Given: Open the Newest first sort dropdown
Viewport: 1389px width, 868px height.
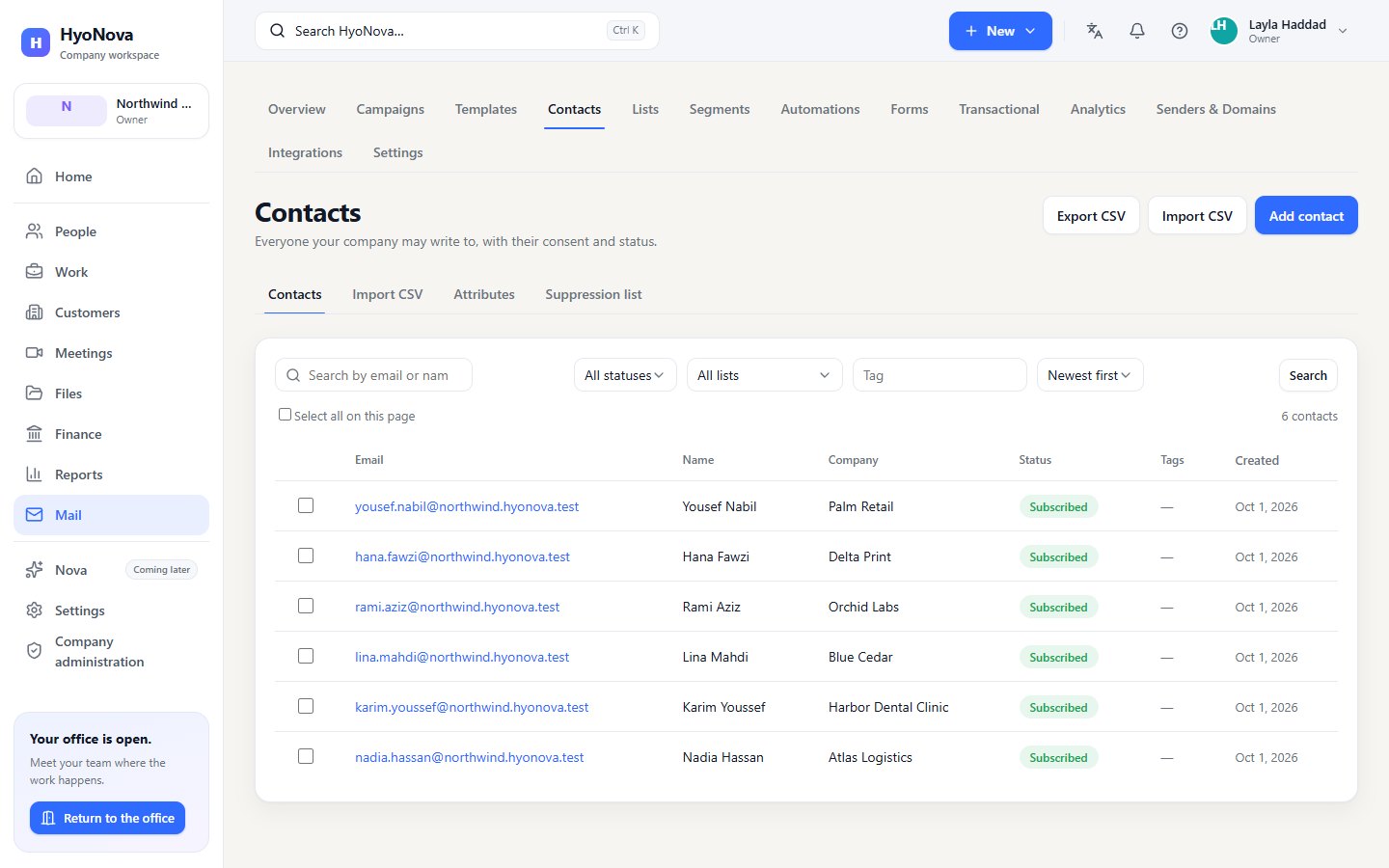Looking at the screenshot, I should point(1090,375).
